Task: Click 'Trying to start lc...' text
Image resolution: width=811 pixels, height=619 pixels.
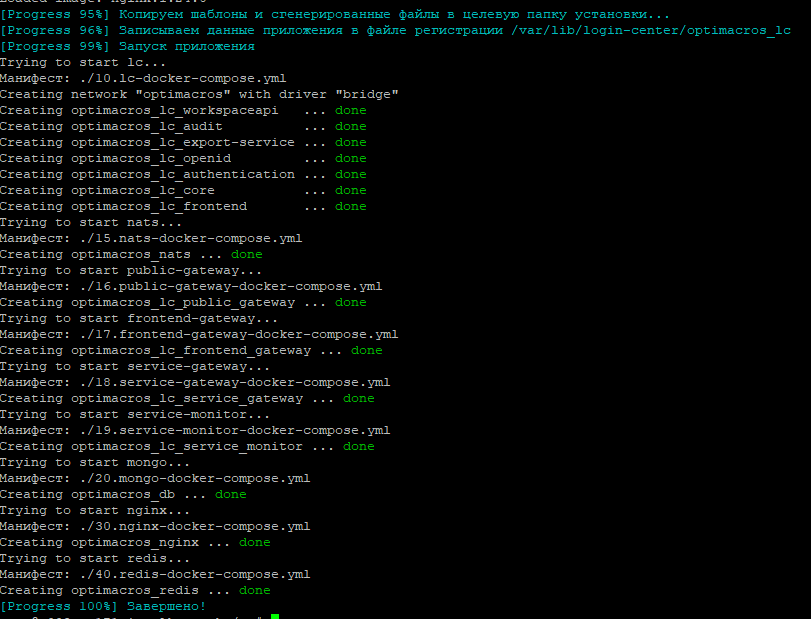Action: pyautogui.click(x=83, y=63)
